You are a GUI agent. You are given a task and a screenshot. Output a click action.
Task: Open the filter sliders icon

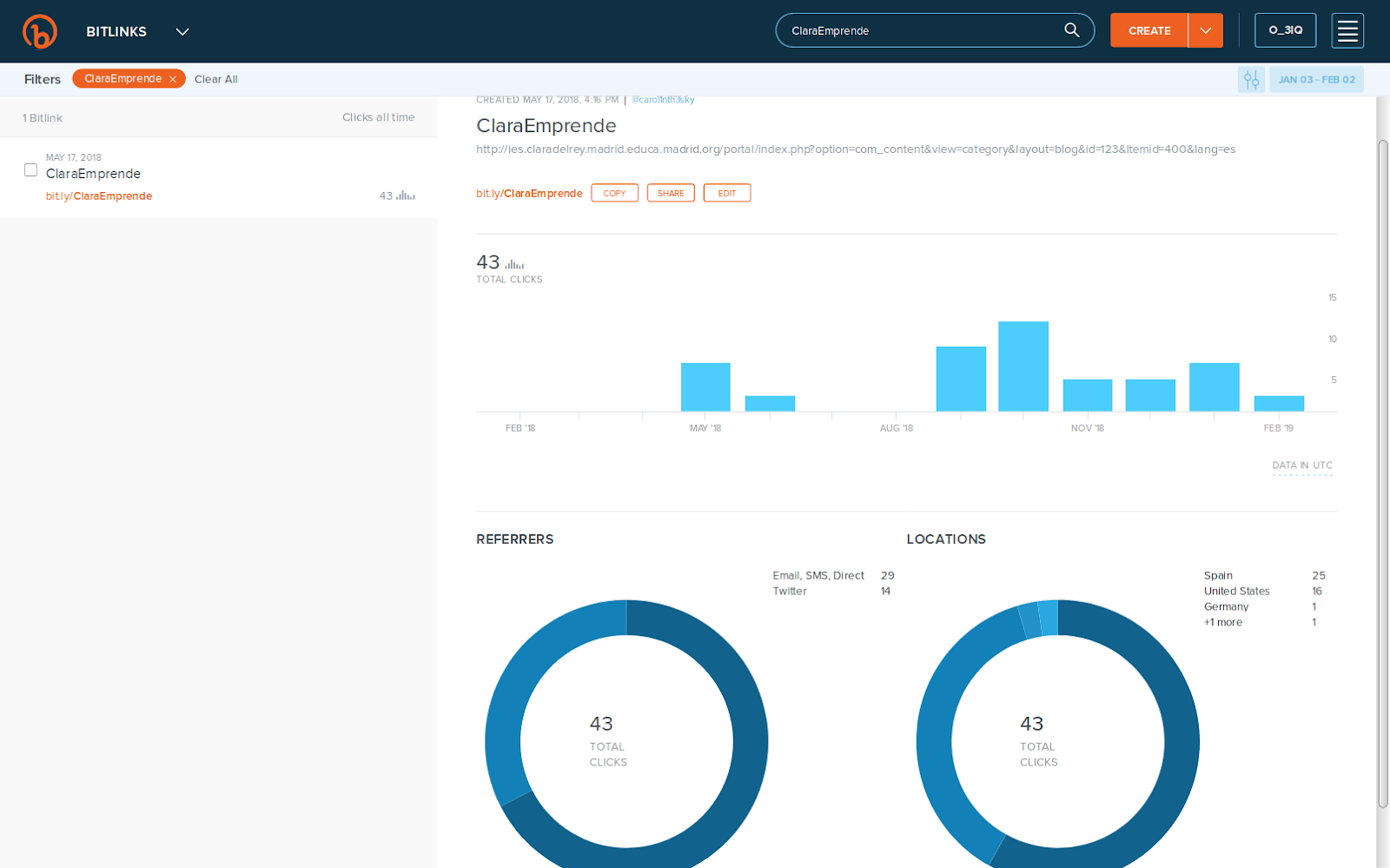(x=1251, y=80)
